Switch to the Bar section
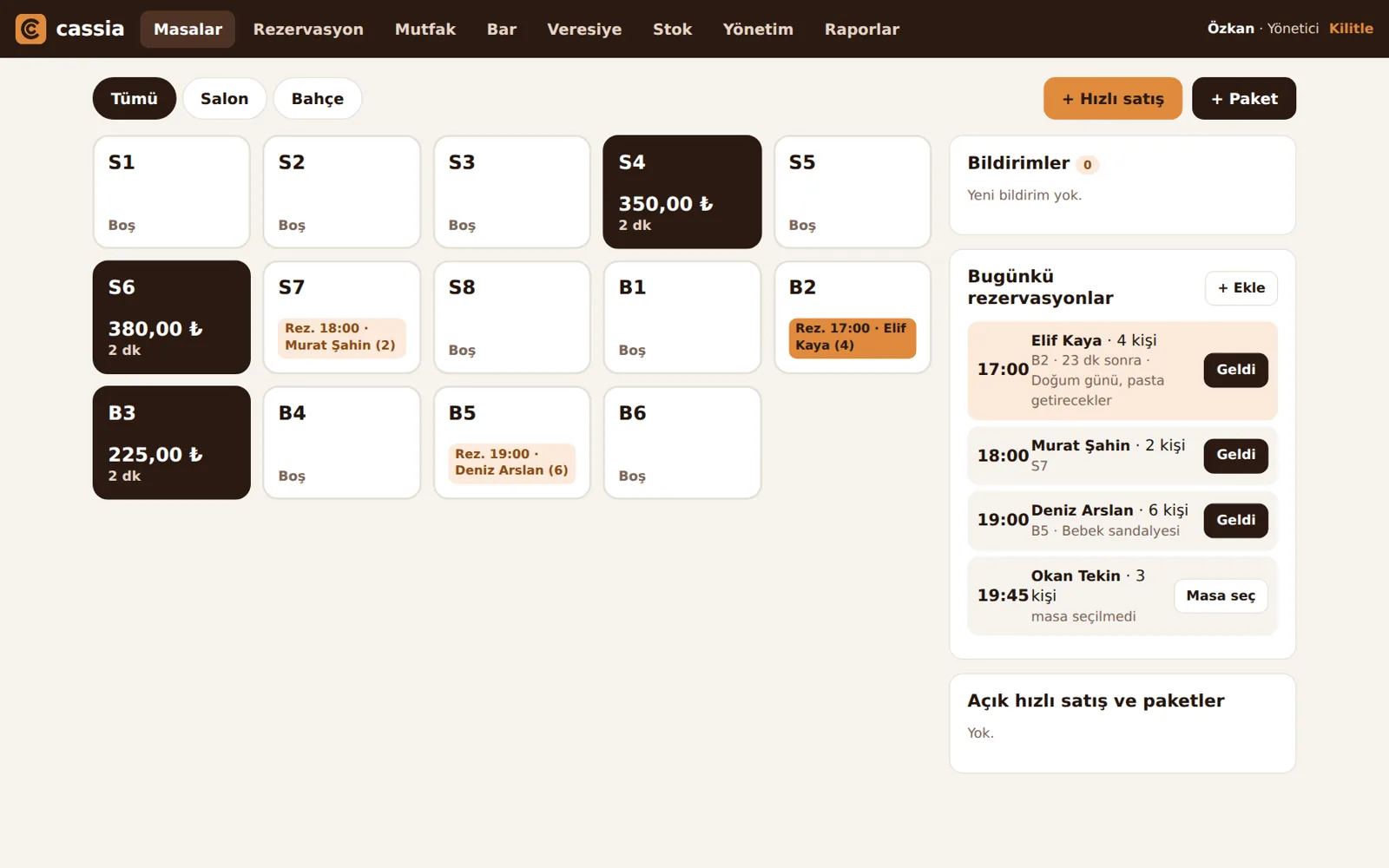This screenshot has width=1389, height=868. [x=502, y=29]
